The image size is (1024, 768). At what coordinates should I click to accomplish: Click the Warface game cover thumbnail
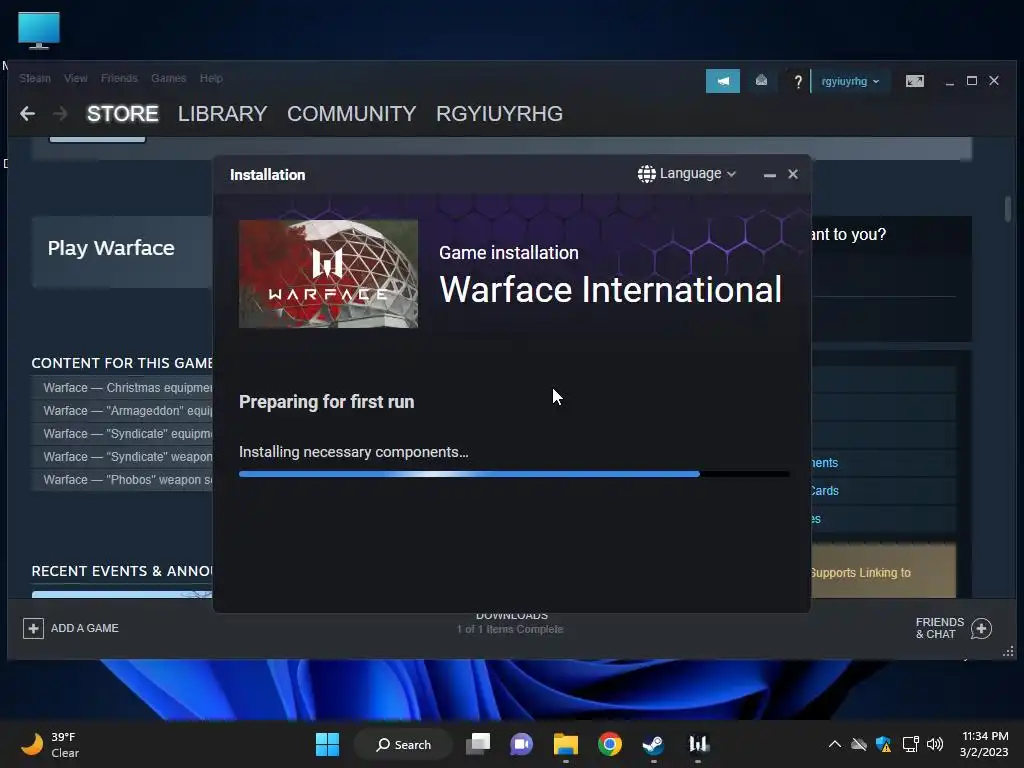[328, 274]
